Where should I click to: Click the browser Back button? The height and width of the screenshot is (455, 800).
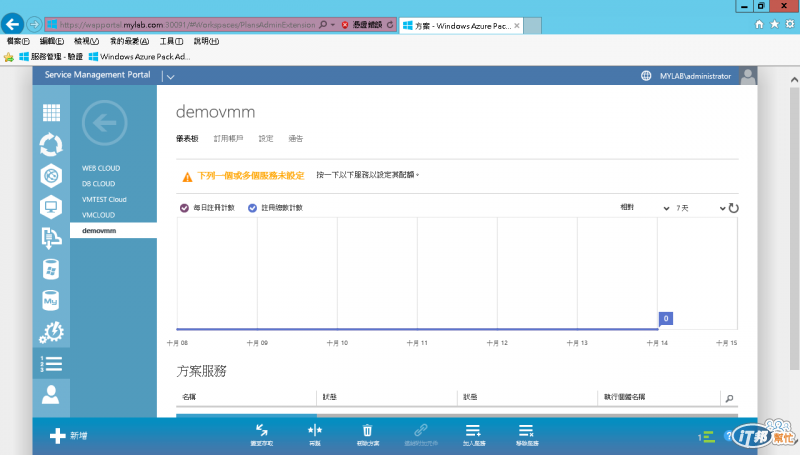pyautogui.click(x=13, y=24)
